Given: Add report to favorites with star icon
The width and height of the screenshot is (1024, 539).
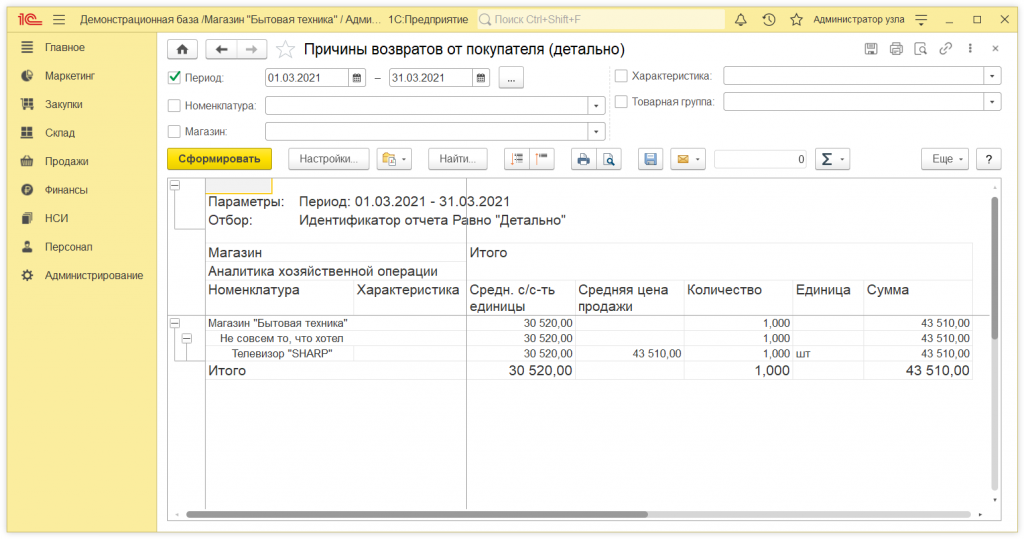Looking at the screenshot, I should 285,49.
